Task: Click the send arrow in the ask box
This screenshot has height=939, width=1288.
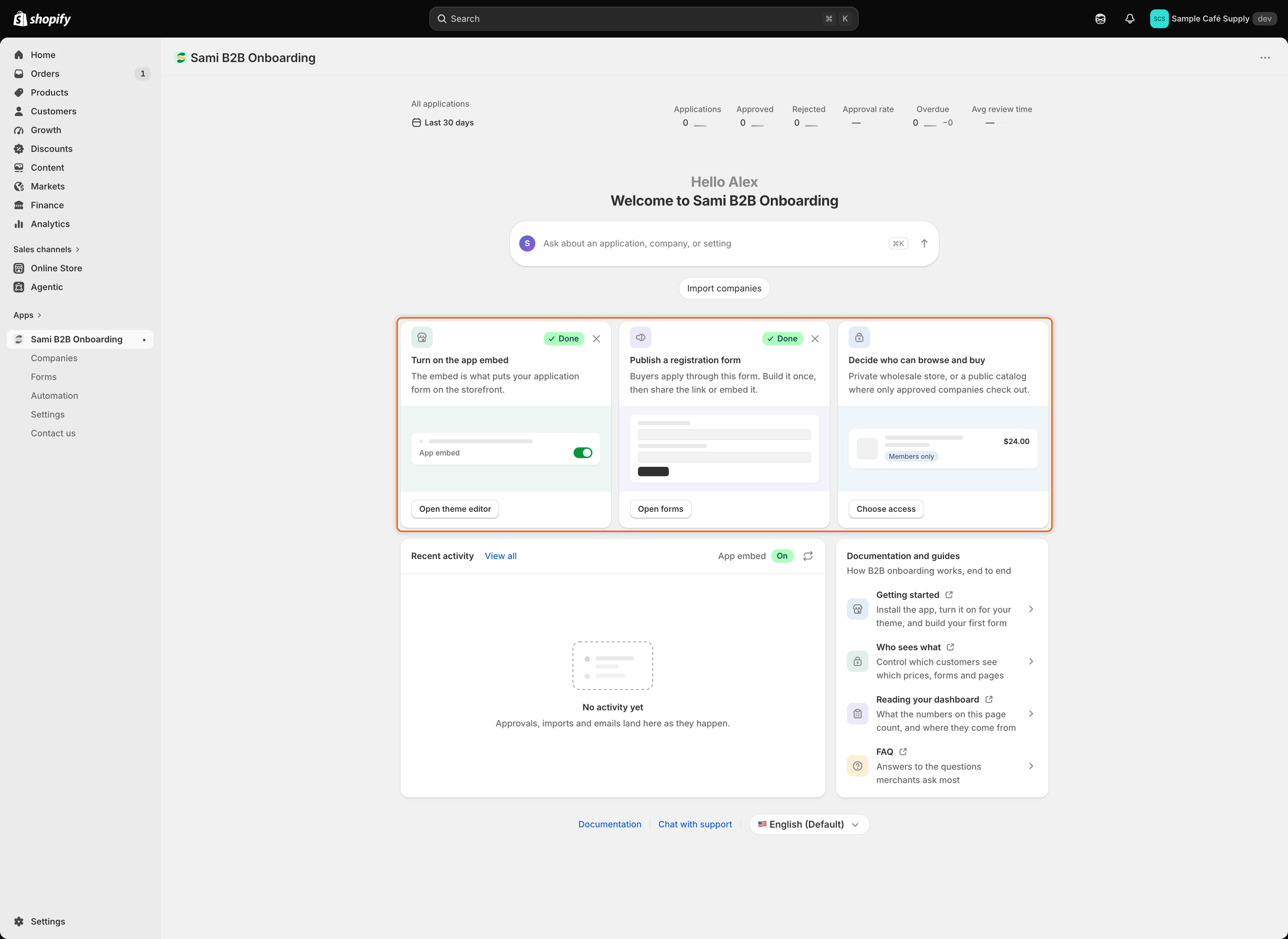Action: (x=924, y=243)
